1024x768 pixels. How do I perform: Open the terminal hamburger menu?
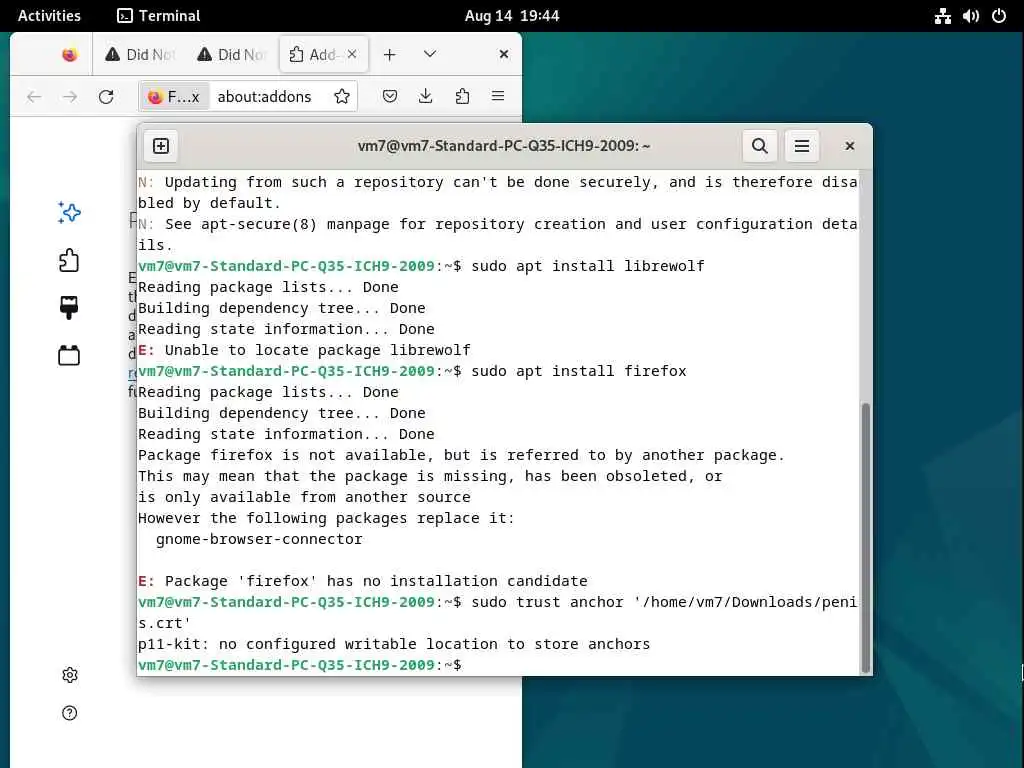802,146
